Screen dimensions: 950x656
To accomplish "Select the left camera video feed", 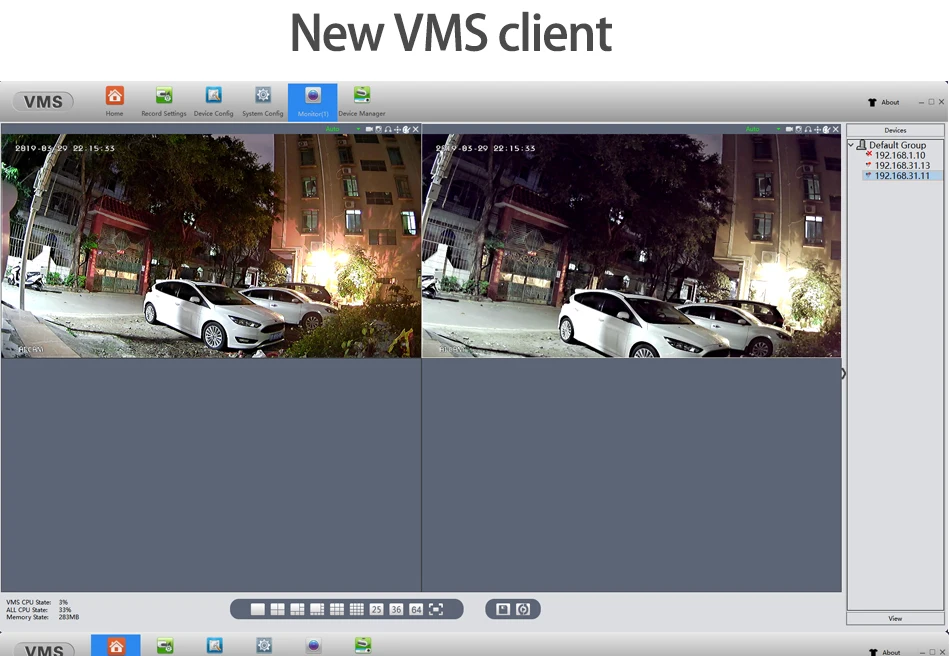I will click(211, 246).
